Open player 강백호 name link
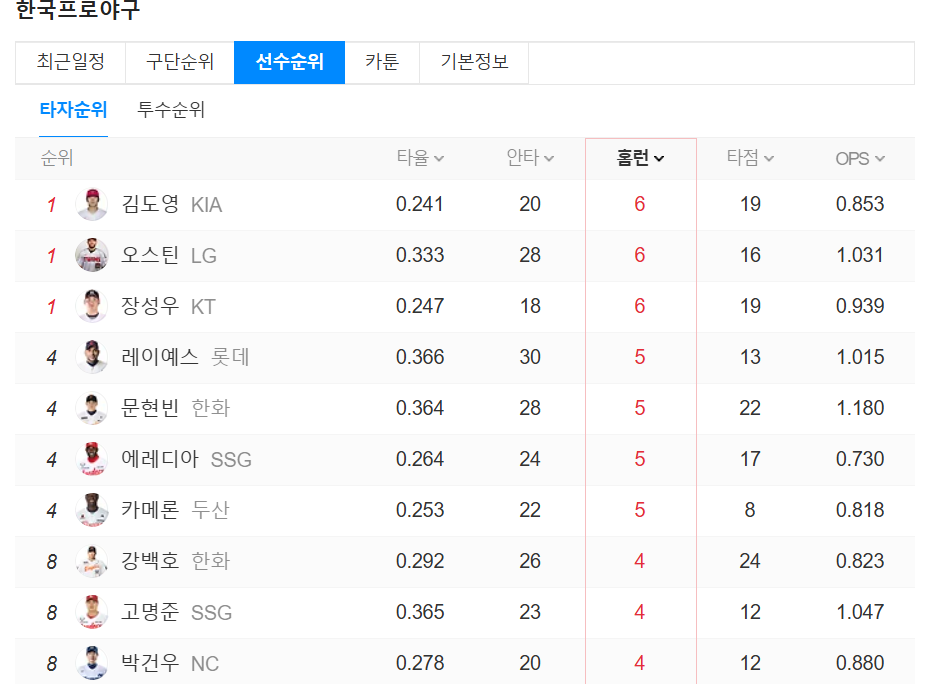This screenshot has height=684, width=927. click(x=150, y=560)
